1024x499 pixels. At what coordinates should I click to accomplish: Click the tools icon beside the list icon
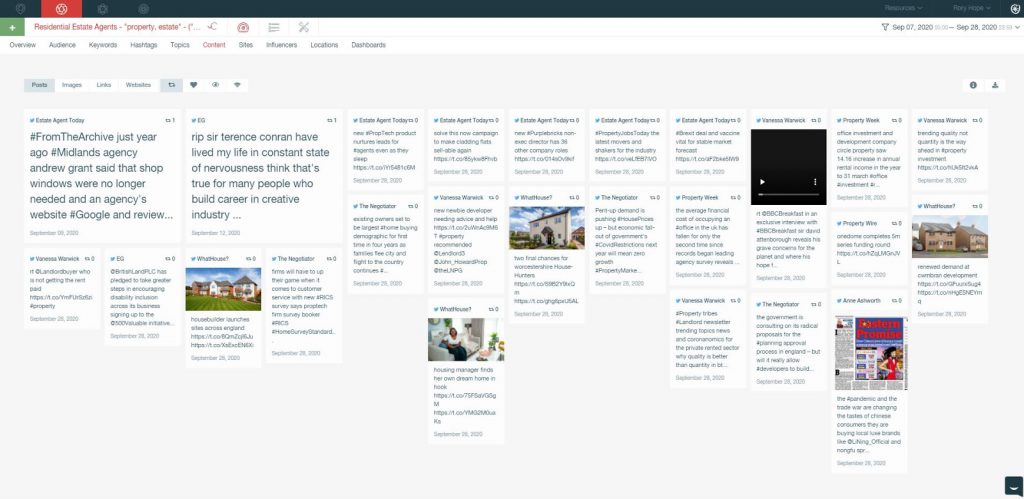point(304,27)
